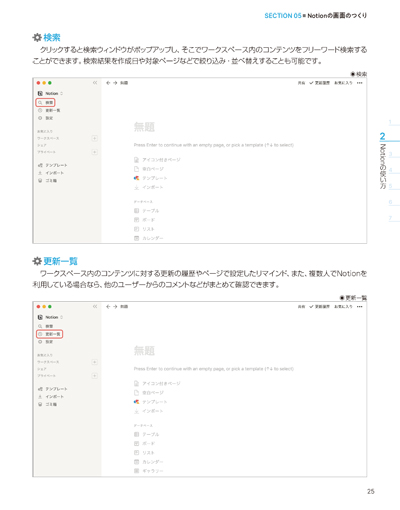Screen dimensions: 400x510
Task: Click back arrow in 更新一覧 figure top bar
Action: tap(108, 307)
